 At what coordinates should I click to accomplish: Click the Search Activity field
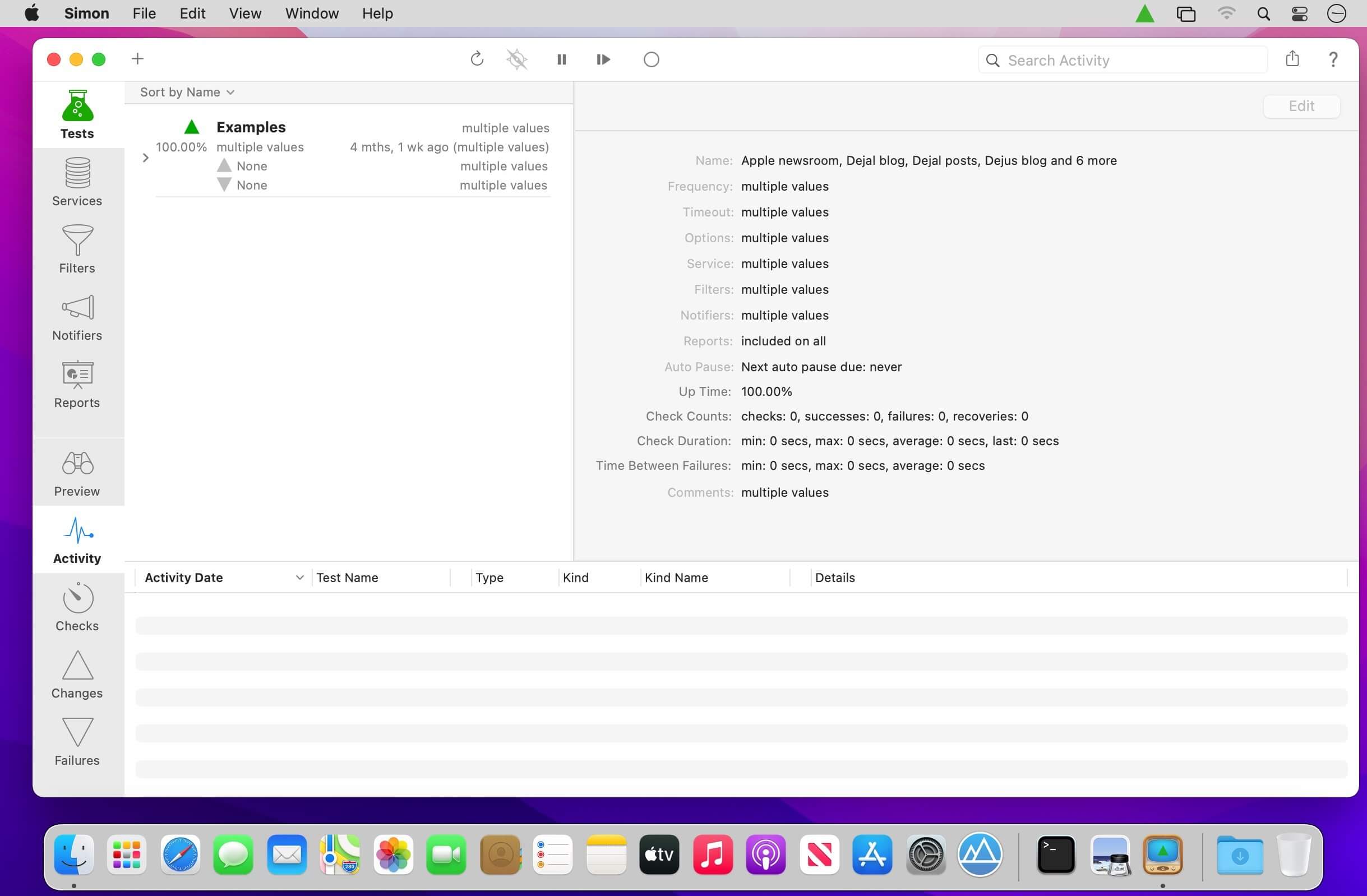1123,60
